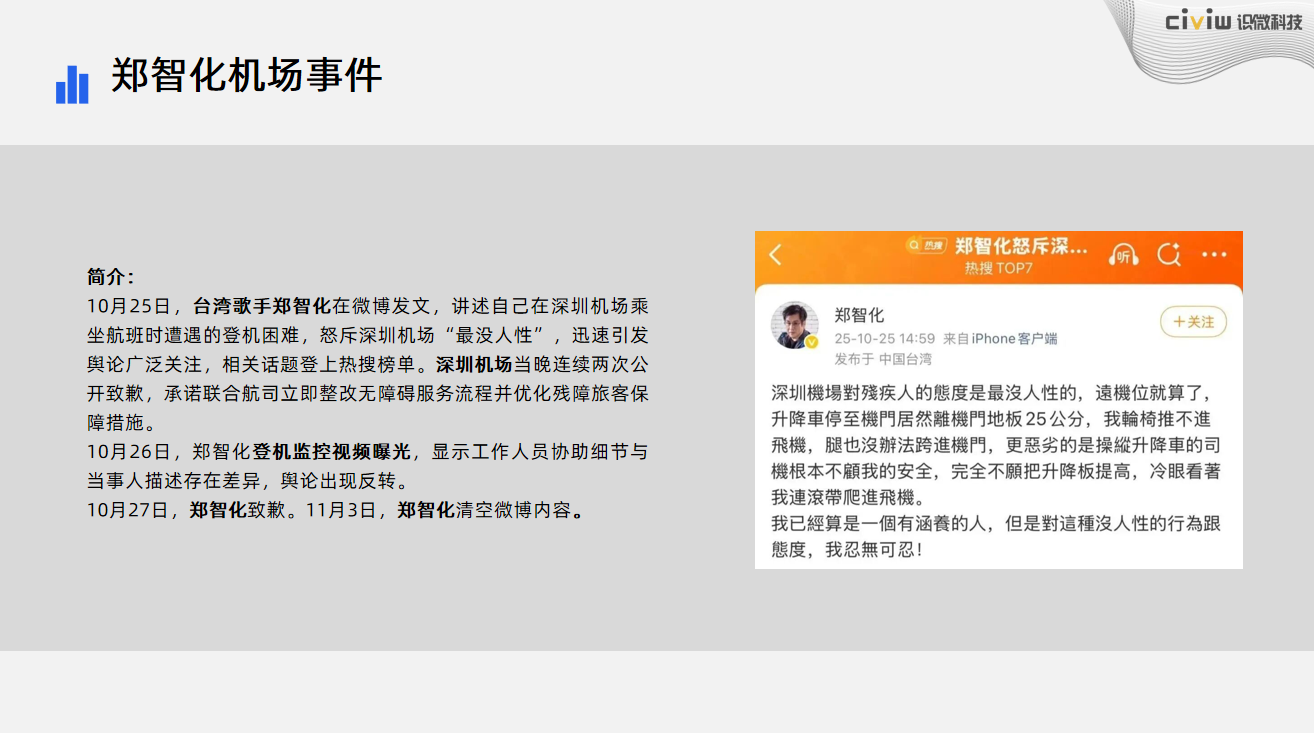Open the sparkle magnifier search icon
This screenshot has height=733, width=1314.
pos(1169,255)
